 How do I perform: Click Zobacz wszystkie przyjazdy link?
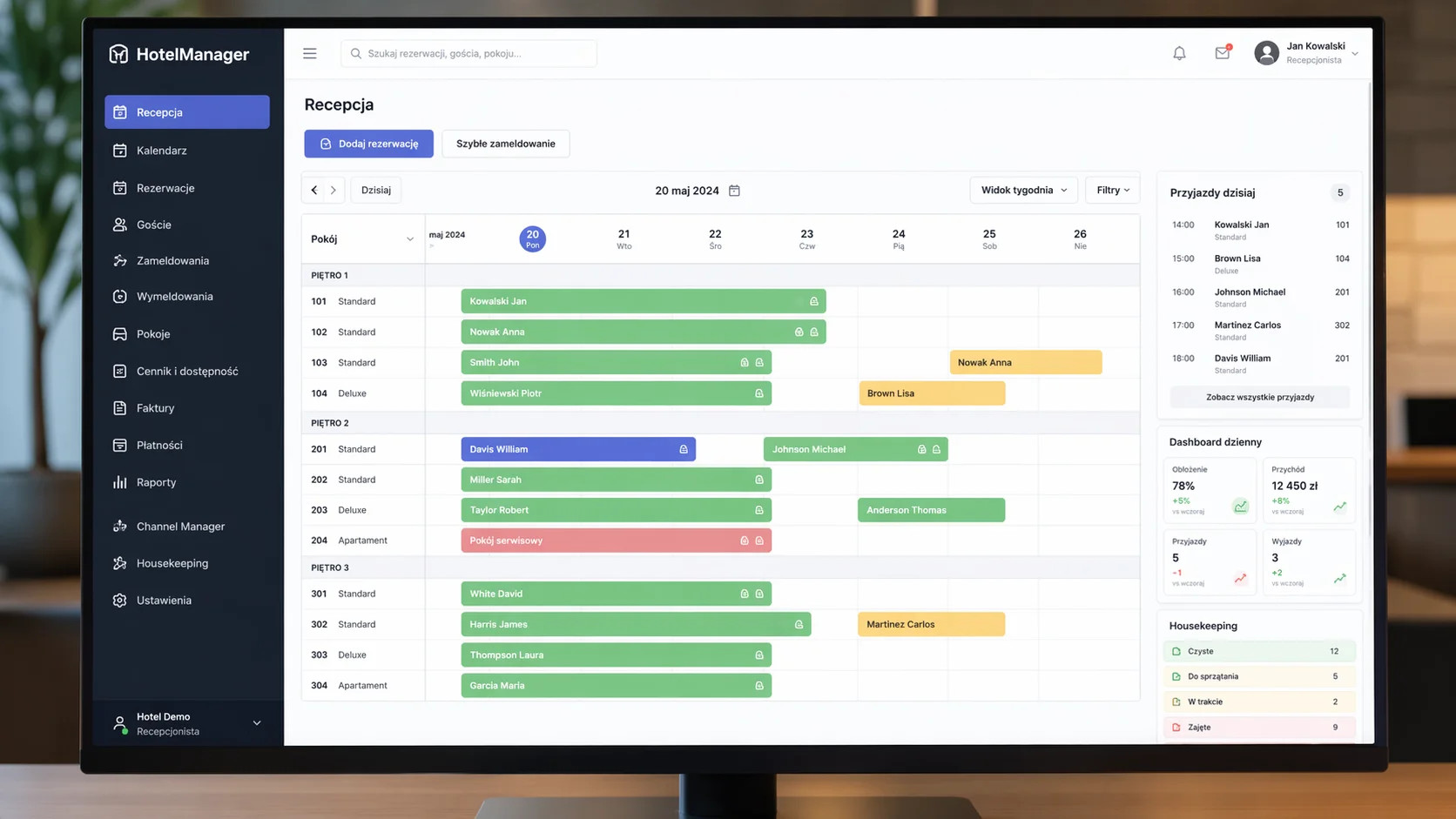click(x=1260, y=397)
